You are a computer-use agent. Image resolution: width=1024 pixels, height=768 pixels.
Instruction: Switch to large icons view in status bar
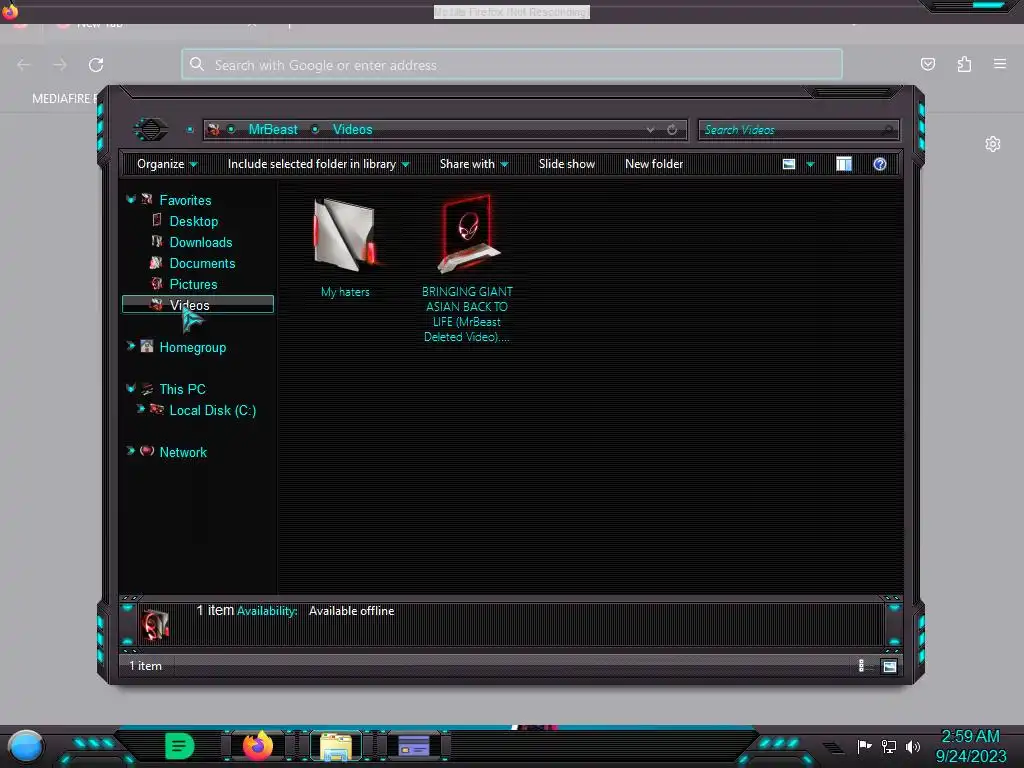point(889,666)
